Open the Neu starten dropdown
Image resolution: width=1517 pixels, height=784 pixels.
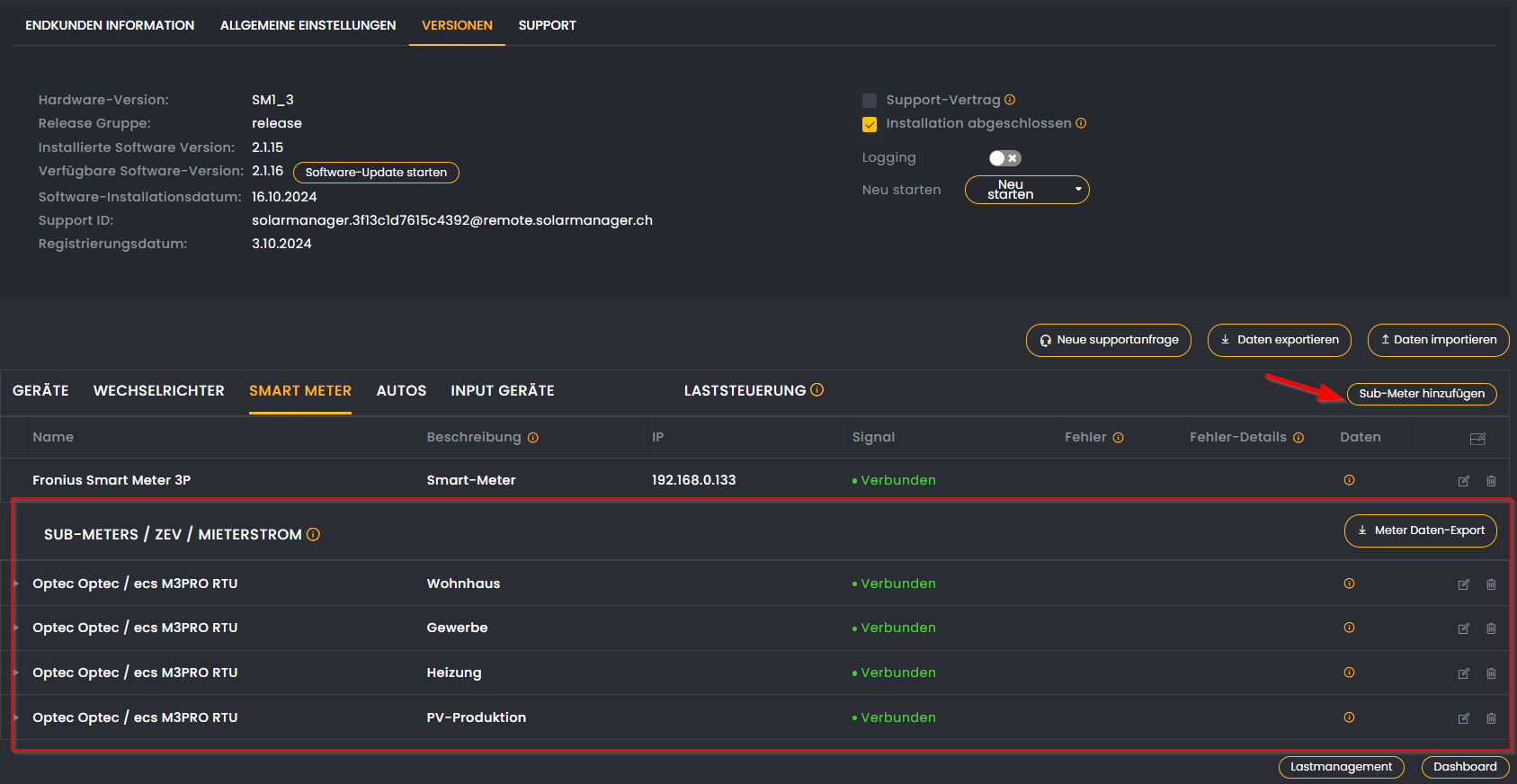pos(1027,190)
